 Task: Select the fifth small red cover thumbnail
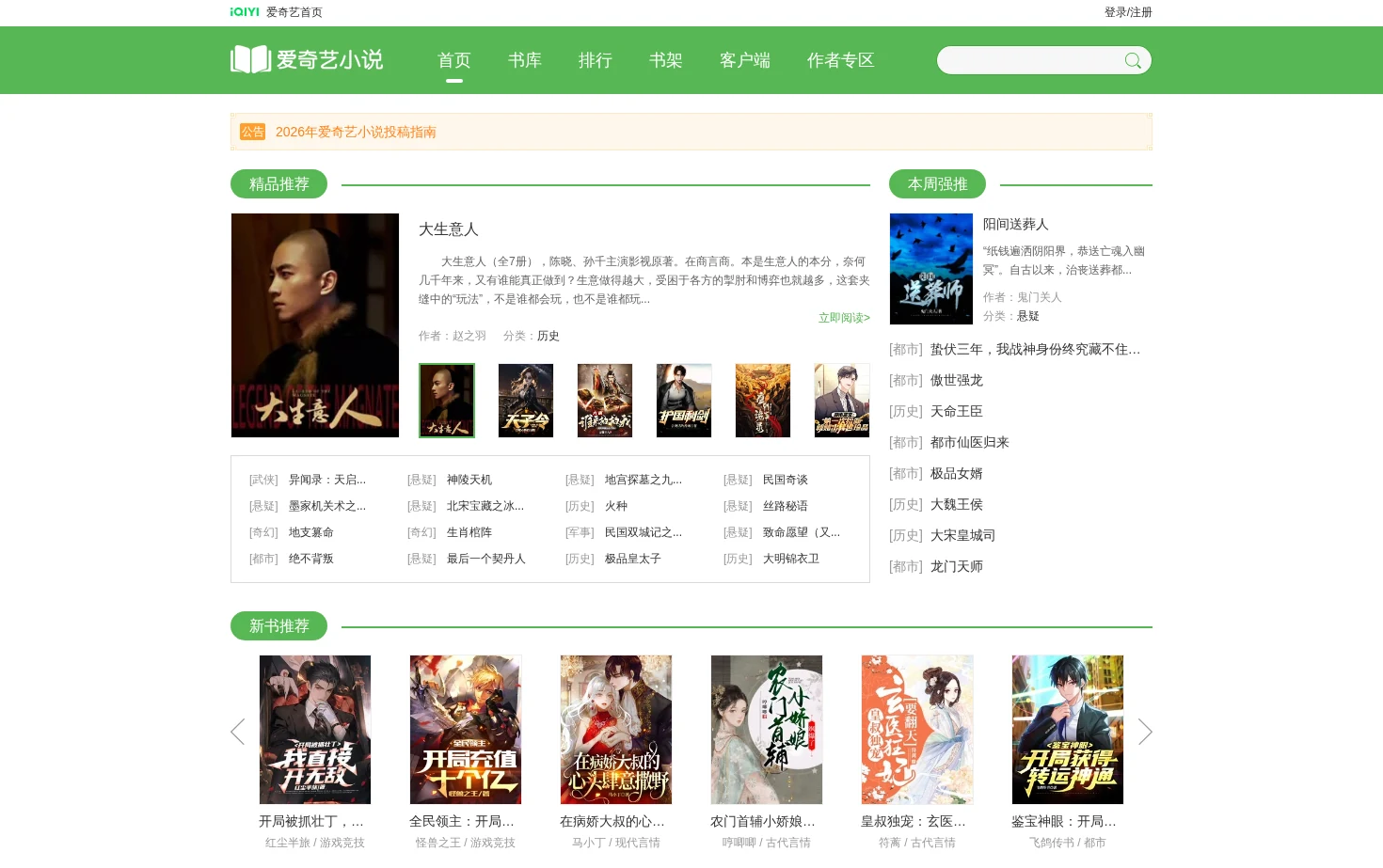click(763, 401)
